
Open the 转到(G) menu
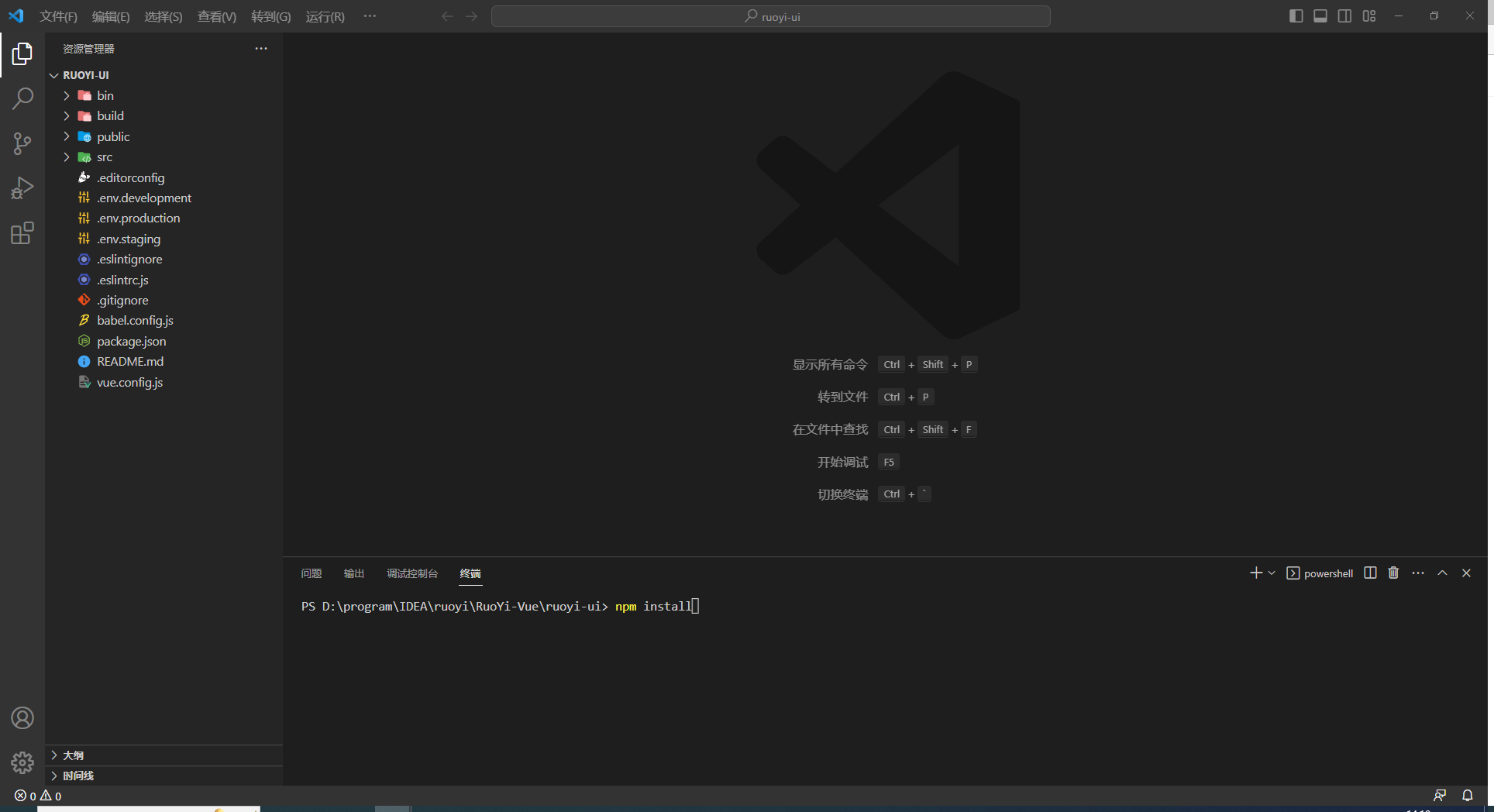click(271, 16)
